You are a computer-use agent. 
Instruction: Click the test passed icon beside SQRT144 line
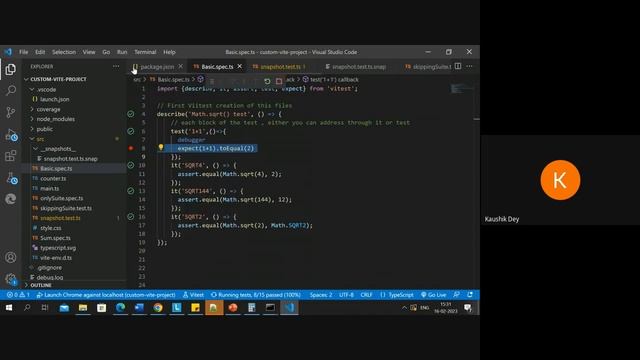(x=131, y=191)
